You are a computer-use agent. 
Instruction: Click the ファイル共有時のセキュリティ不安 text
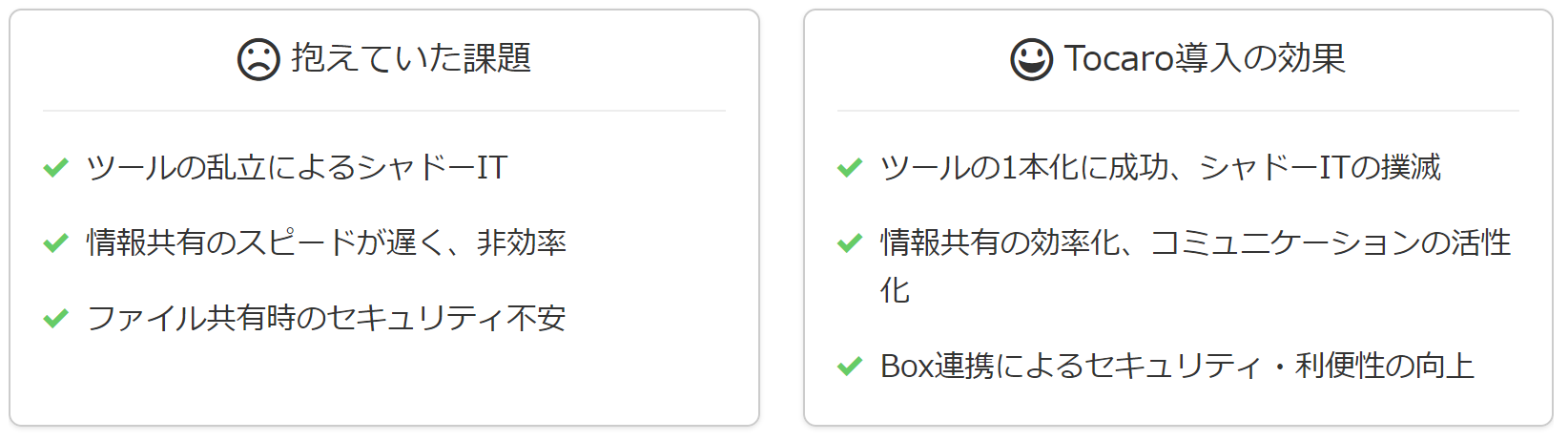[x=326, y=318]
